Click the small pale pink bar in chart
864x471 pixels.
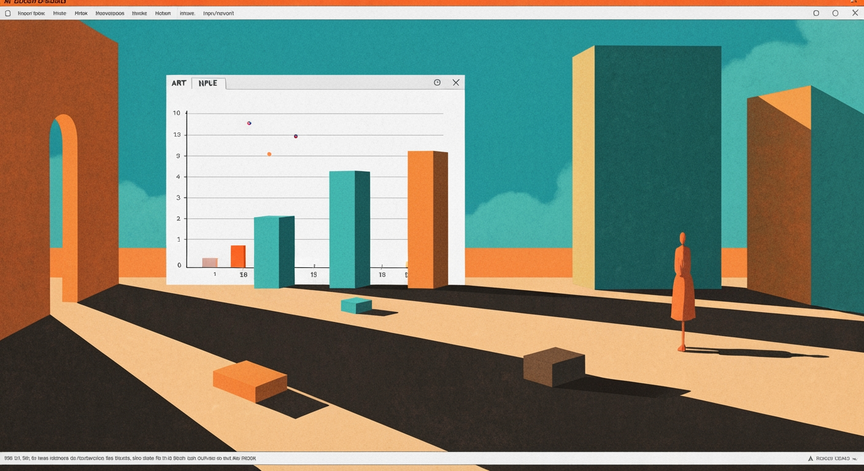click(210, 262)
